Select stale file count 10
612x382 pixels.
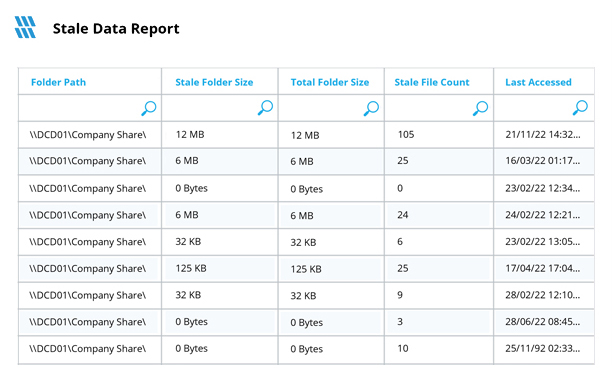[403, 348]
